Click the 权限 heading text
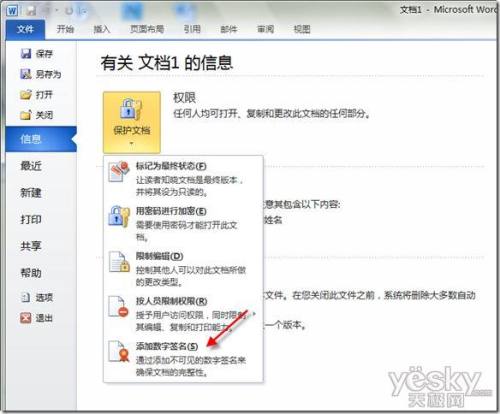This screenshot has width=500, height=414. coord(184,98)
